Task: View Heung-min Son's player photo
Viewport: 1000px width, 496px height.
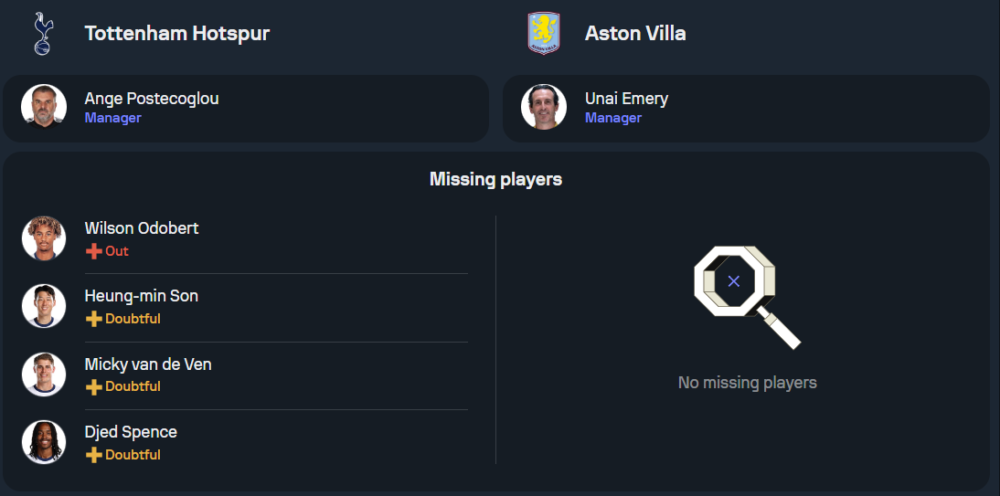Action: [44, 306]
